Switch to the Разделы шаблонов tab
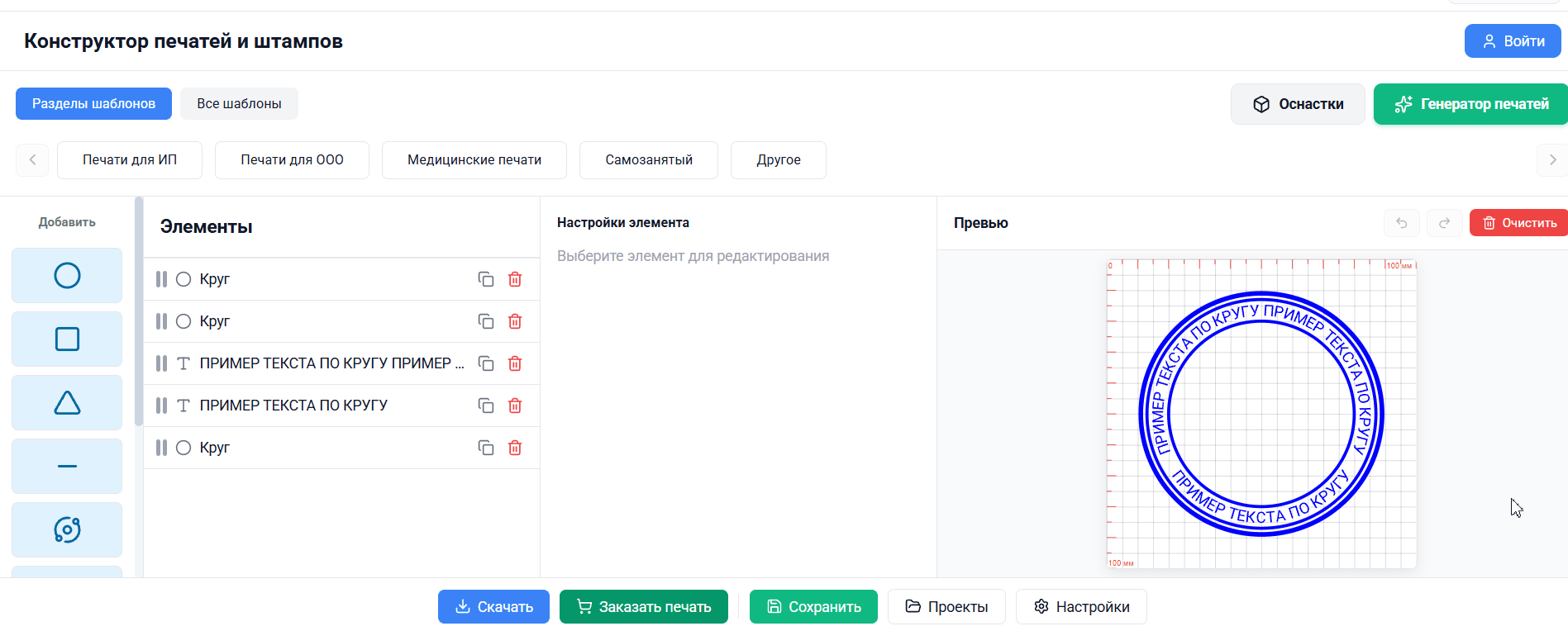This screenshot has height=631, width=1568. [93, 104]
